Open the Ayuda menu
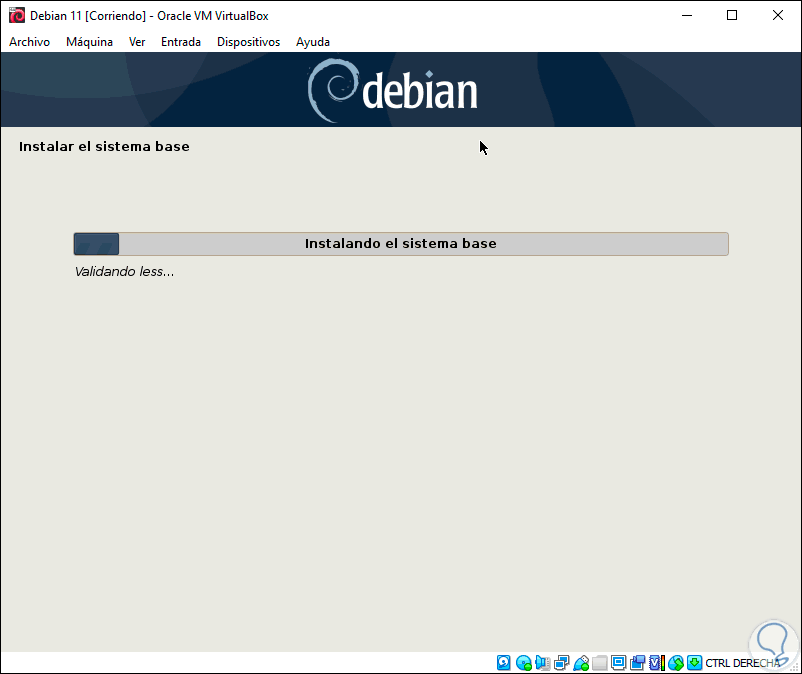 click(x=313, y=42)
